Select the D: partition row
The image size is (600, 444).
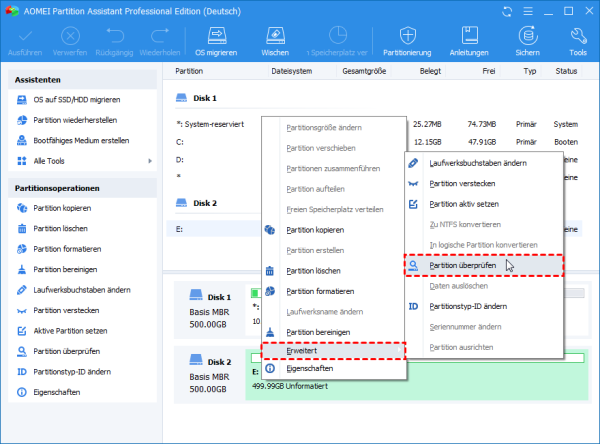coord(214,160)
